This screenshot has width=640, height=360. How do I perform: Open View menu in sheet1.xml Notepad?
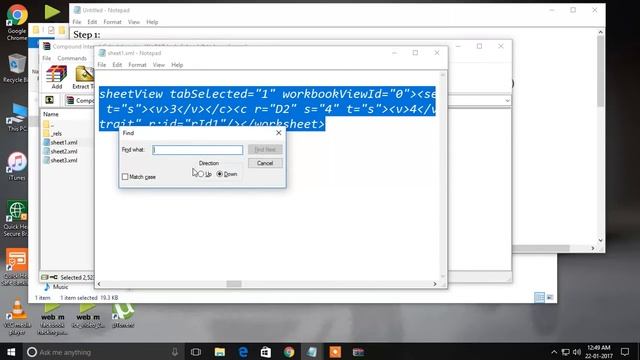(x=159, y=65)
